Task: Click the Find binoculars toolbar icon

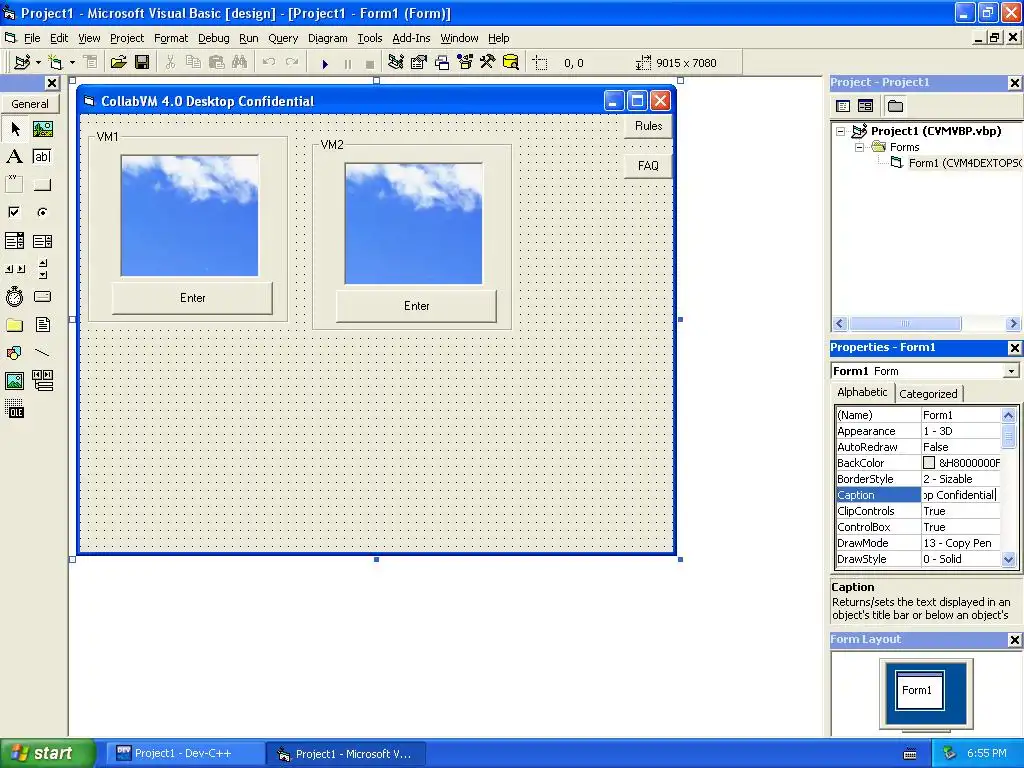Action: coord(240,63)
